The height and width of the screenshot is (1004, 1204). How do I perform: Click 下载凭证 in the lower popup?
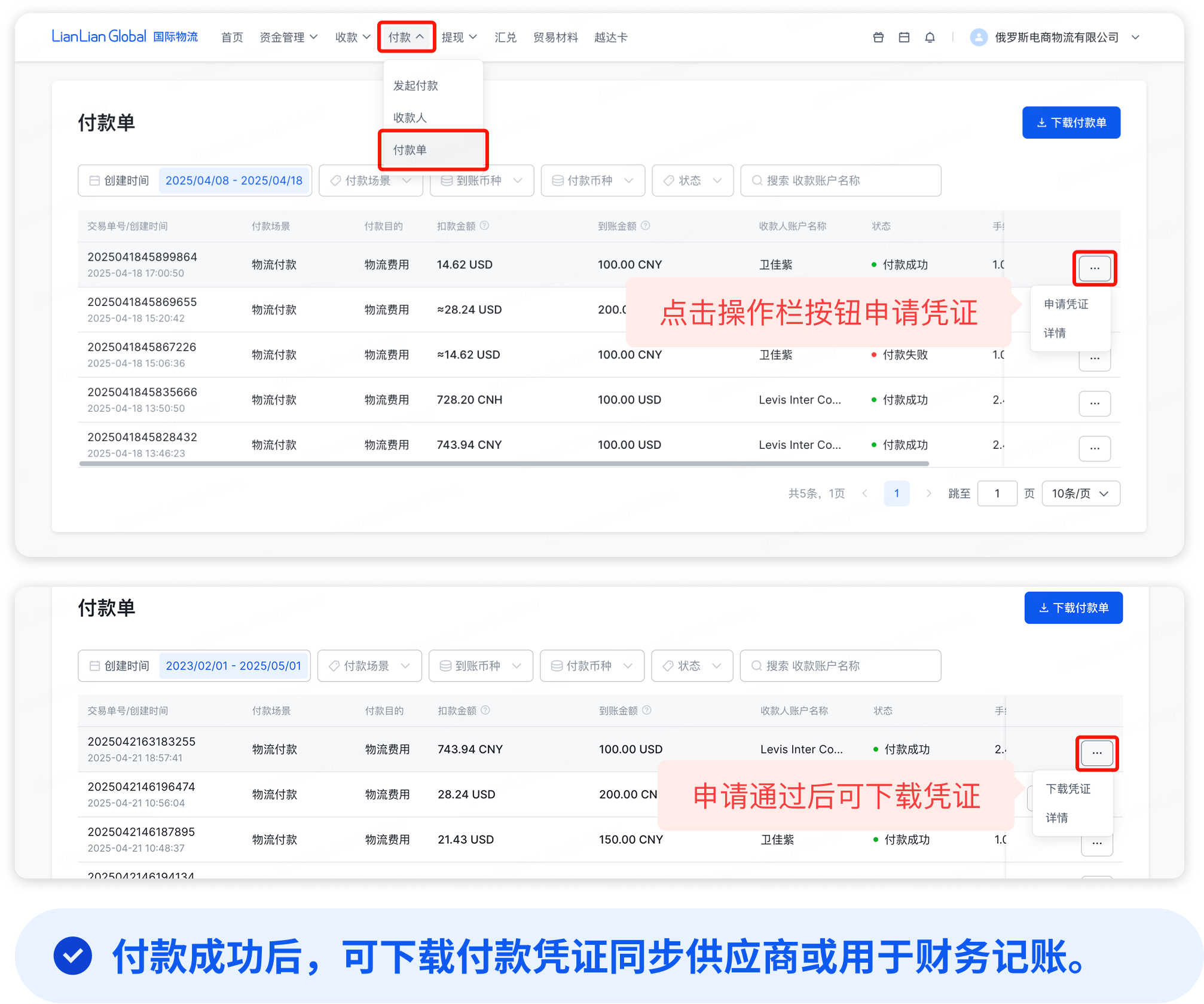click(1068, 789)
